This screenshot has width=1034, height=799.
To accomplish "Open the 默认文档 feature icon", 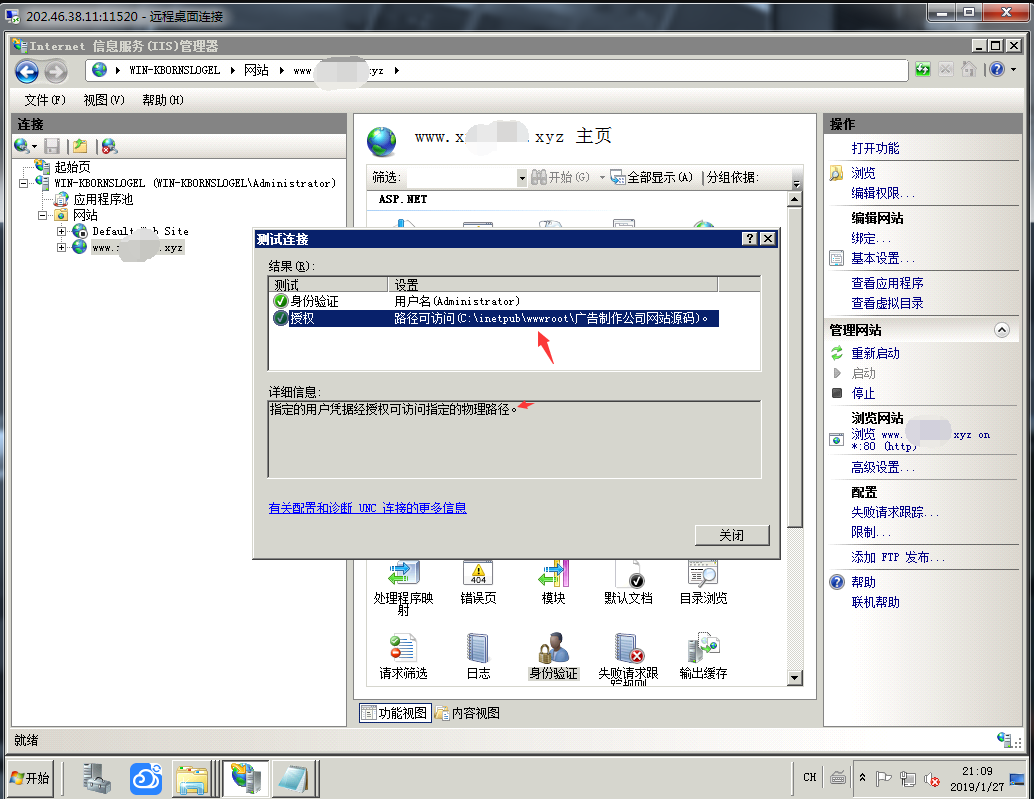I will [628, 580].
